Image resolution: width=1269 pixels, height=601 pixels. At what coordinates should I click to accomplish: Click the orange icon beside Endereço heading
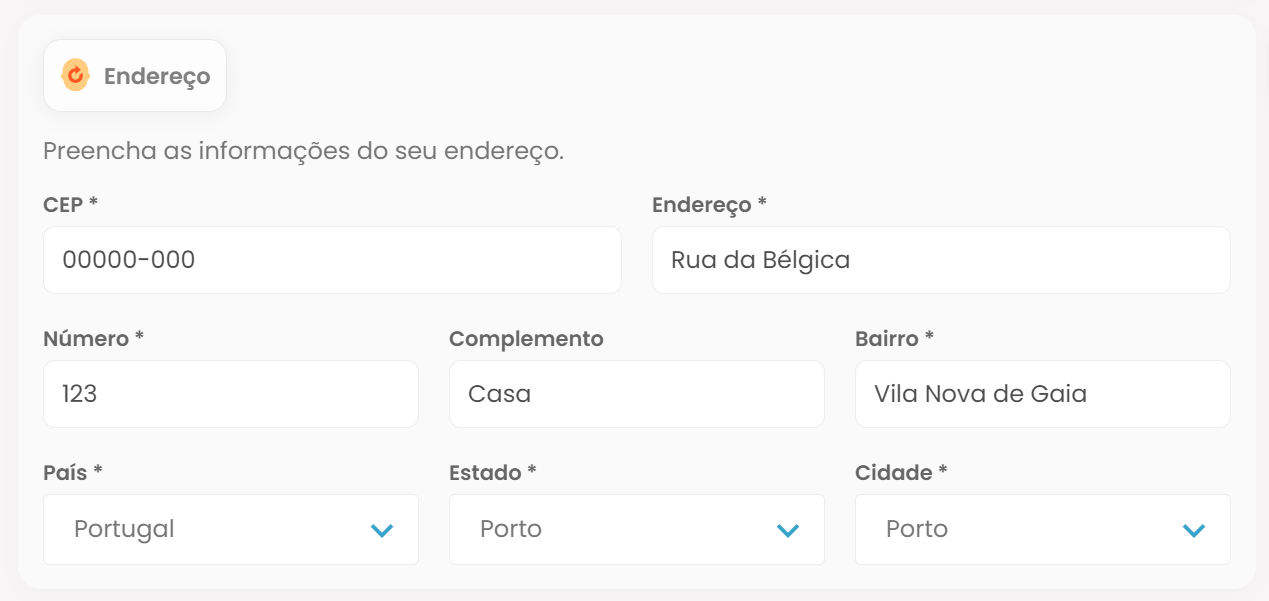tap(75, 76)
